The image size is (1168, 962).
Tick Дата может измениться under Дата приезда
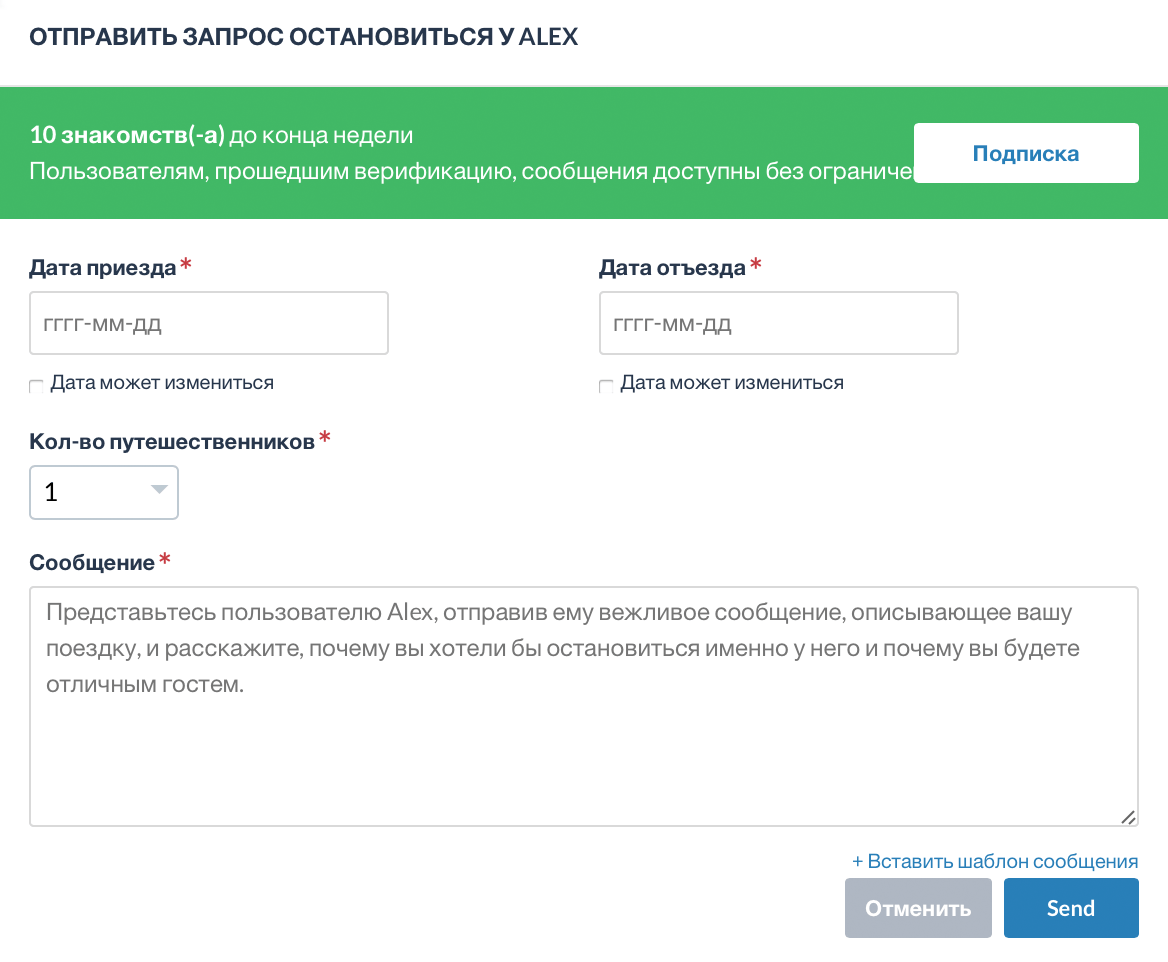pyautogui.click(x=36, y=385)
